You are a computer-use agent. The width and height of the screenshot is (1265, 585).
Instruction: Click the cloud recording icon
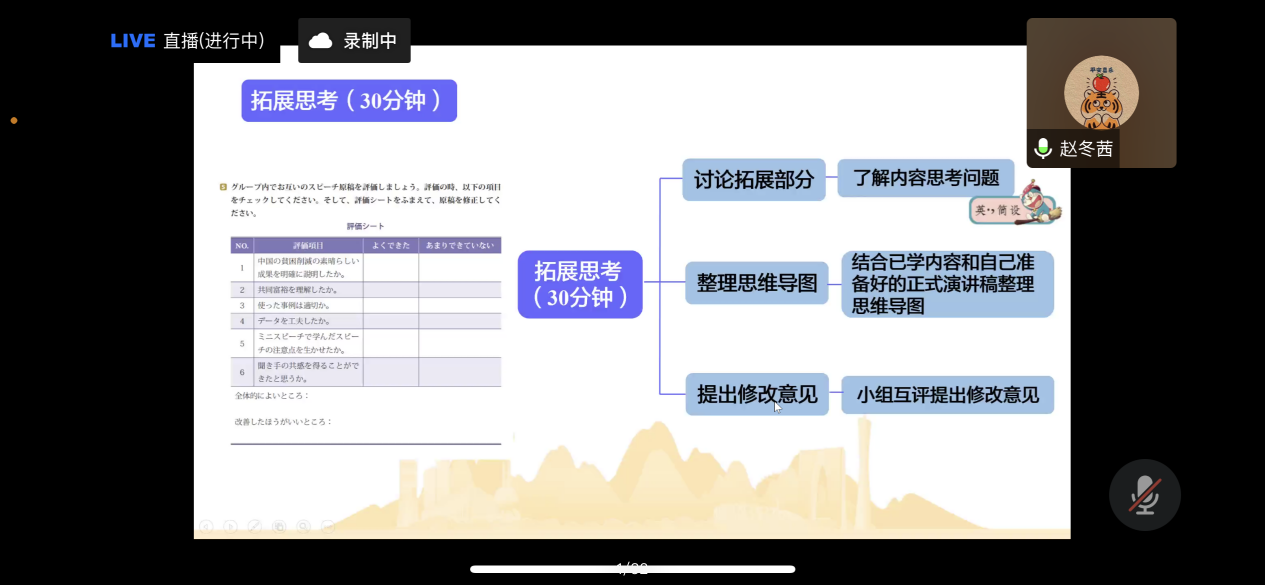tap(320, 41)
